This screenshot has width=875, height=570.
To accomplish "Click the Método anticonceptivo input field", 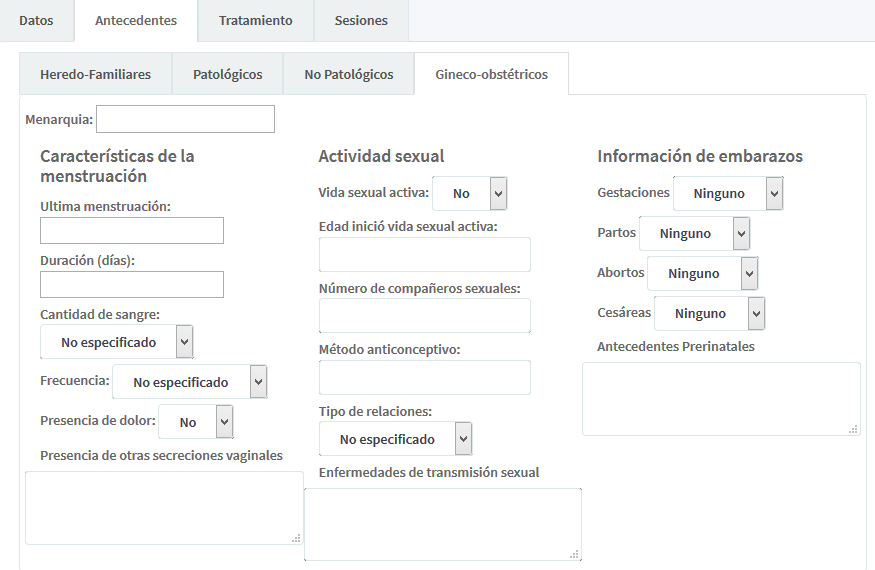I will pos(424,378).
